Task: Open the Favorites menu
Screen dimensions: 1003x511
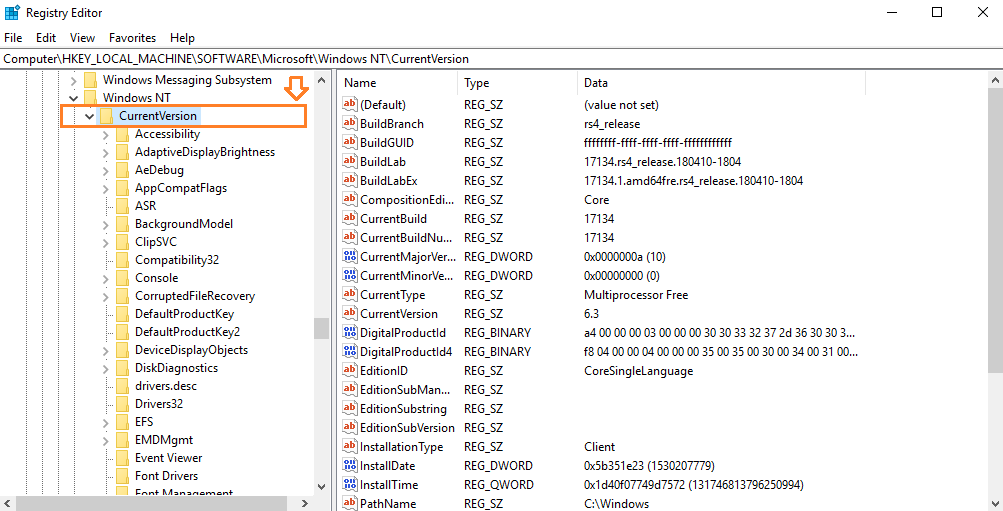Action: click(132, 38)
